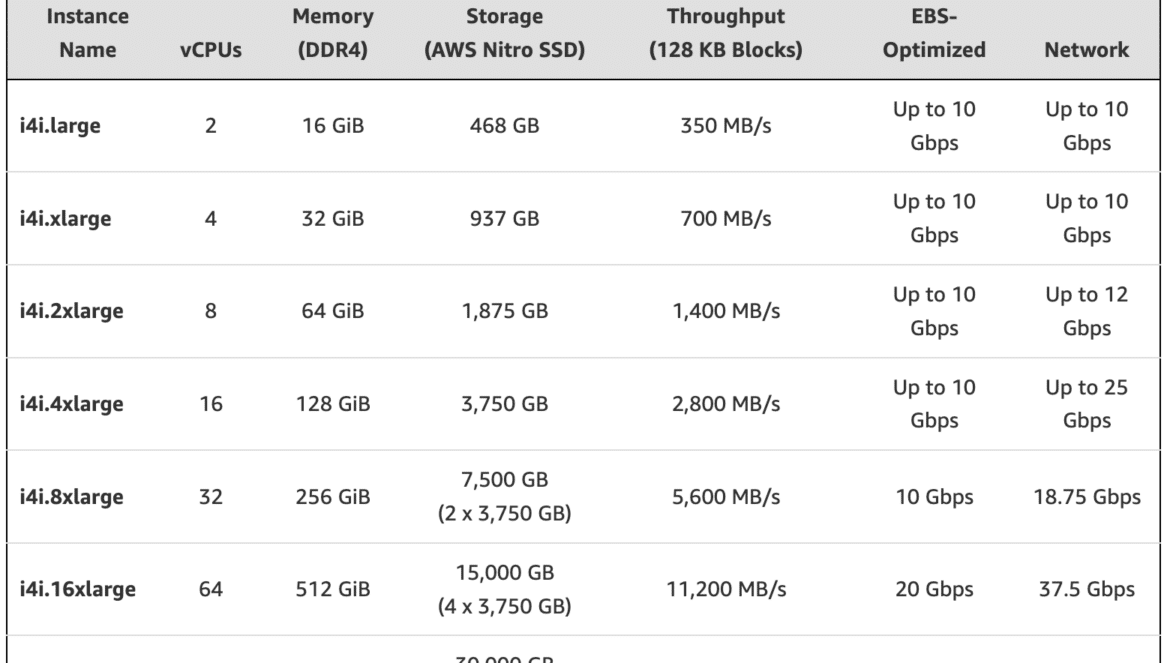This screenshot has width=1170, height=663.
Task: Click the Up to 25 Gbps network cell
Action: pyautogui.click(x=1086, y=403)
